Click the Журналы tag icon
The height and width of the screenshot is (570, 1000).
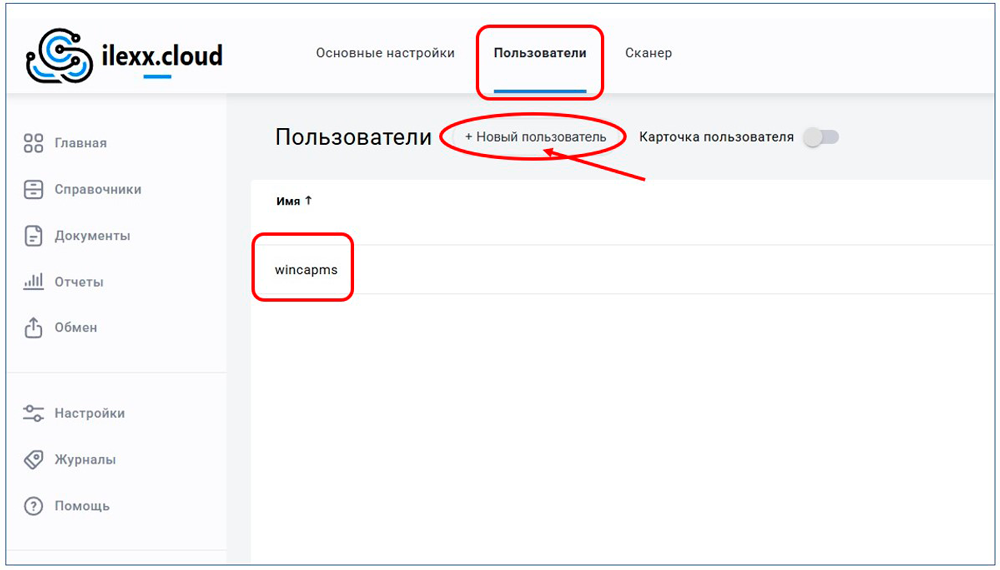33,460
